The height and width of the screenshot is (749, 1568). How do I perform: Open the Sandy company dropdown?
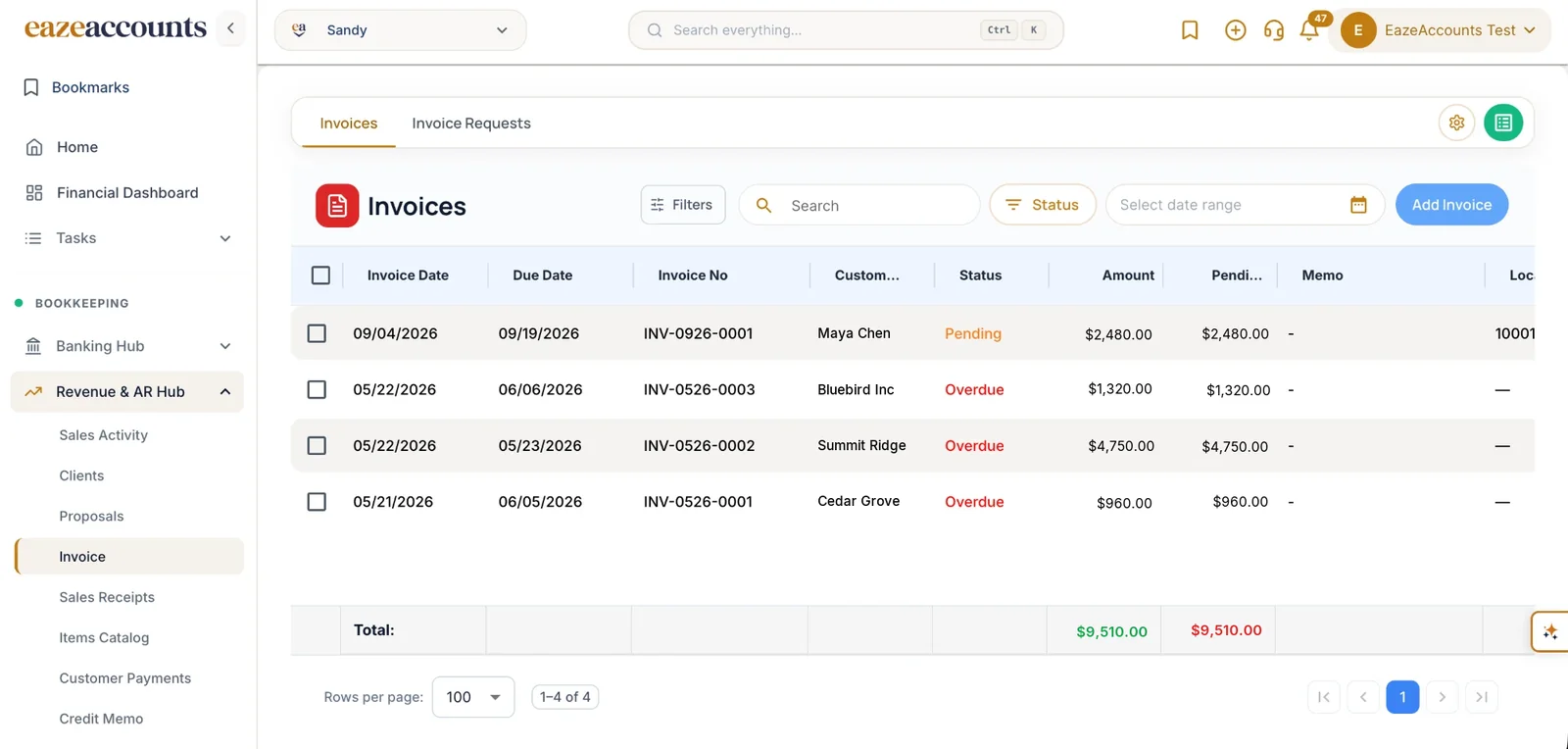click(x=400, y=30)
